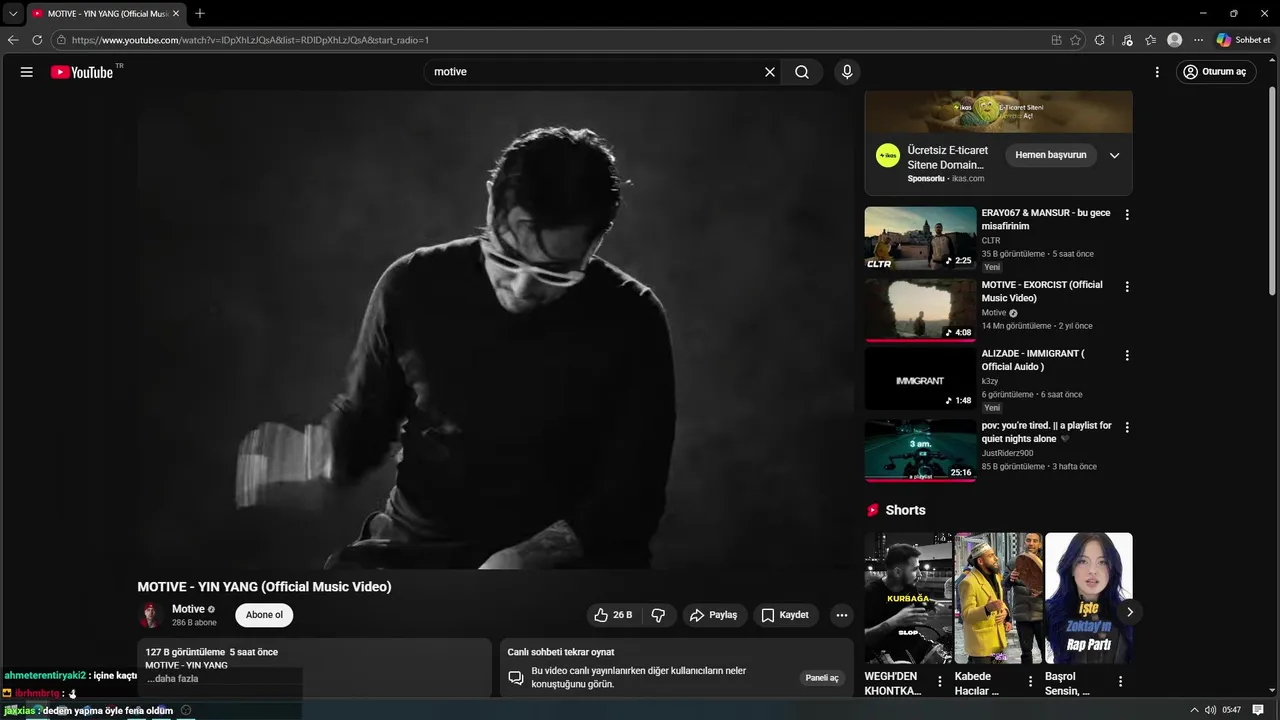Open YouTube settings three-dot menu in header

(1157, 72)
